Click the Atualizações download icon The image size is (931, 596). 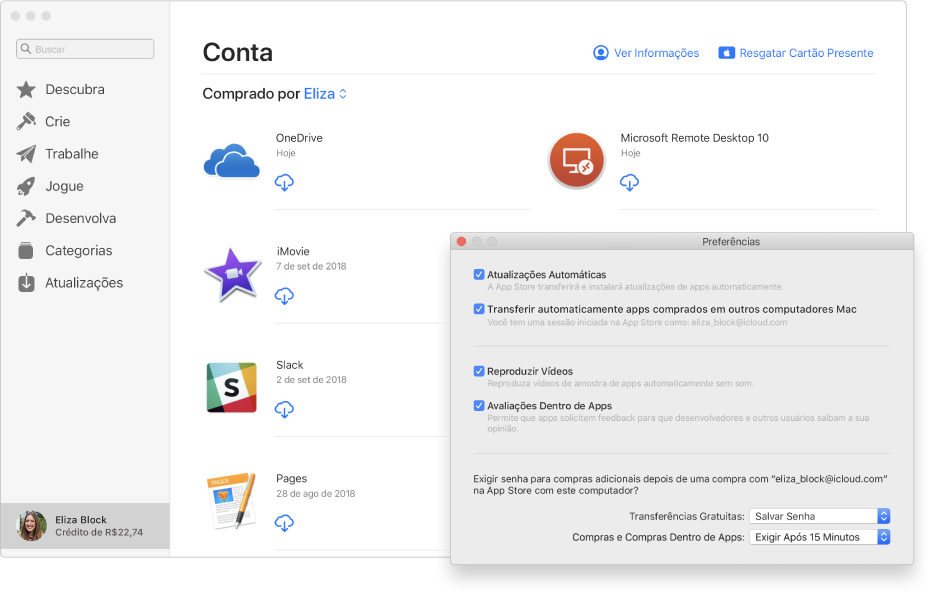(x=26, y=283)
